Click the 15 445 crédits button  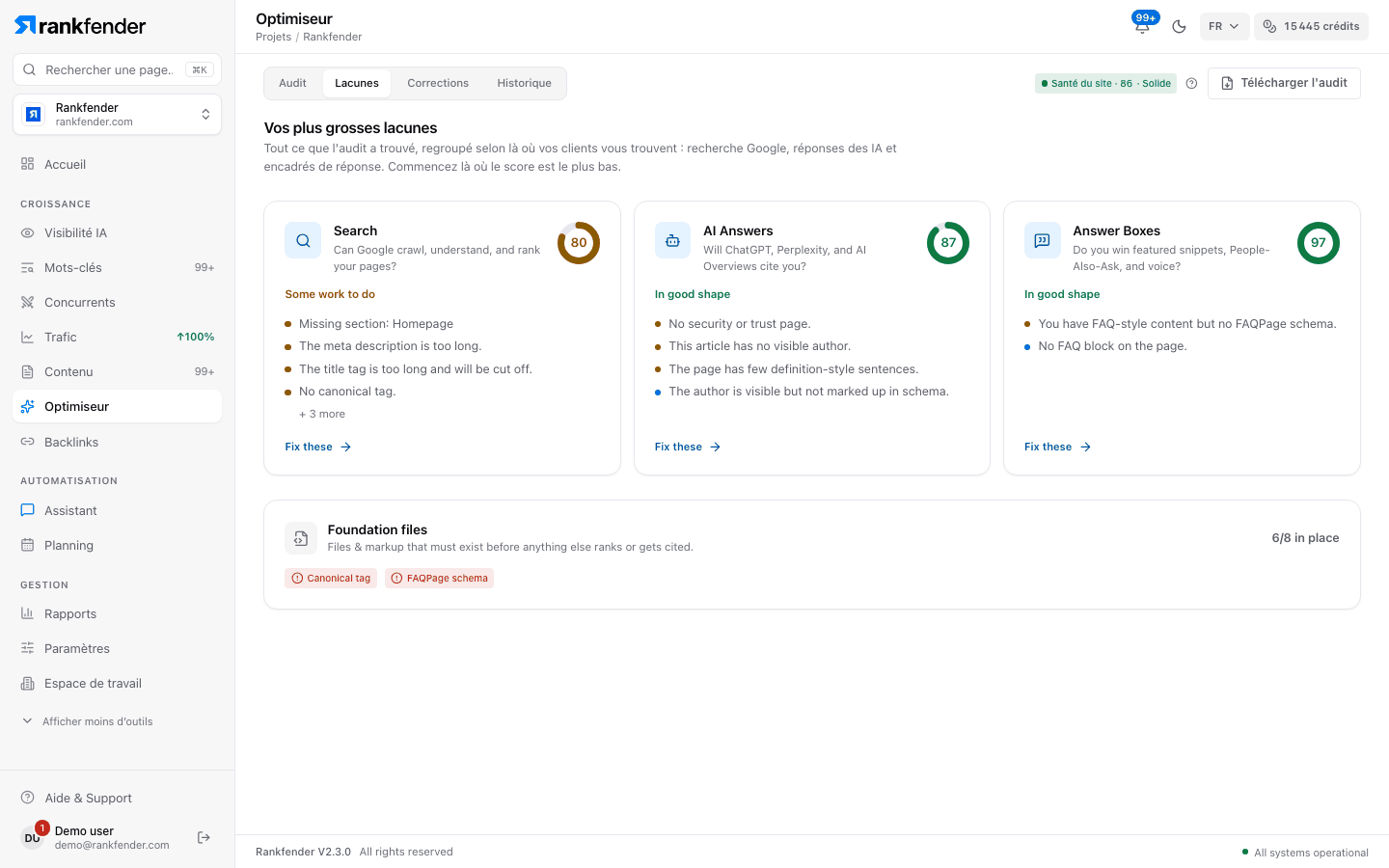pyautogui.click(x=1311, y=26)
